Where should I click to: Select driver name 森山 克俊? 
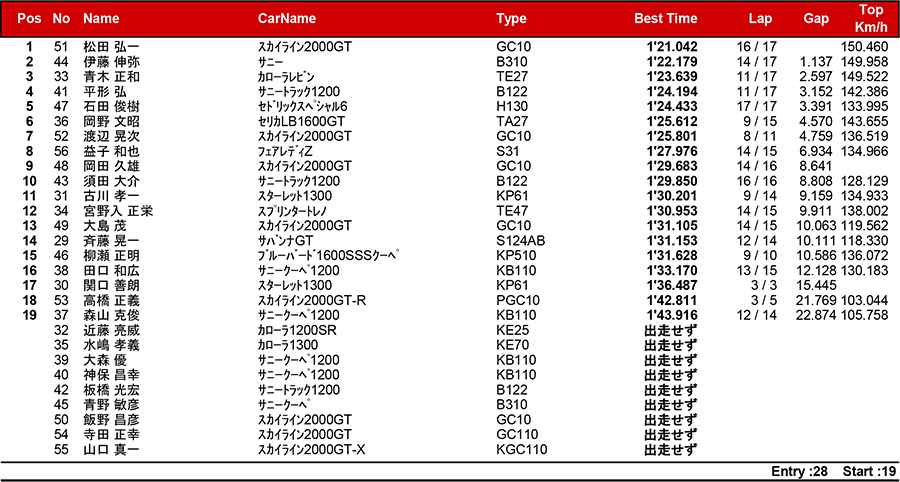(x=111, y=316)
